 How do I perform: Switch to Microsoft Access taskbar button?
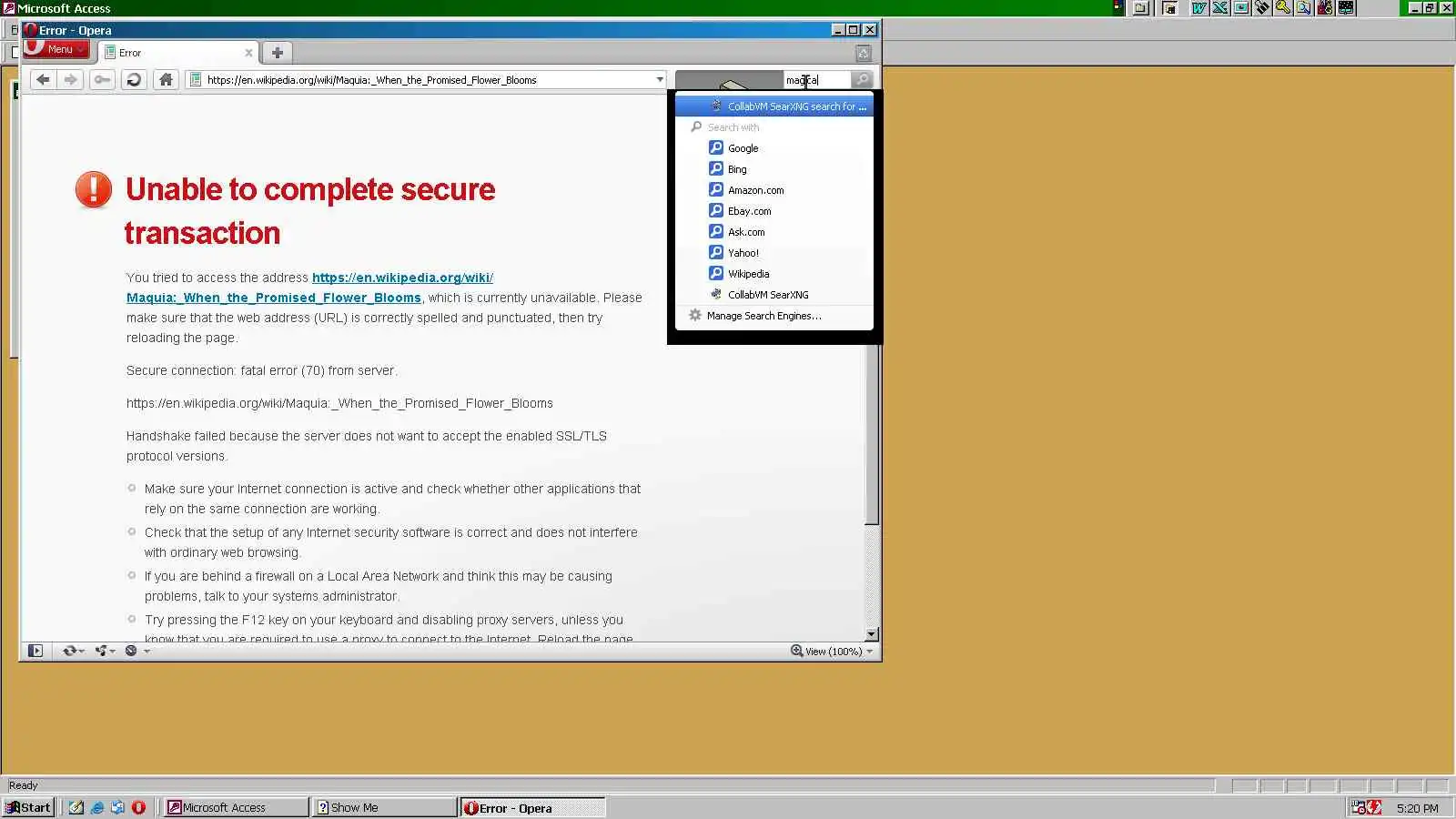click(x=237, y=807)
